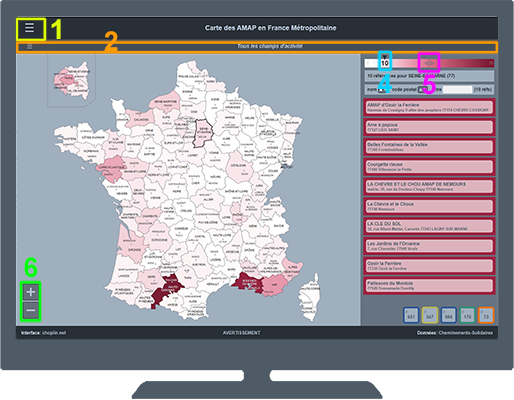Select the 'LA CLE DU SOL' entry
The width and height of the screenshot is (514, 400).
tap(429, 226)
